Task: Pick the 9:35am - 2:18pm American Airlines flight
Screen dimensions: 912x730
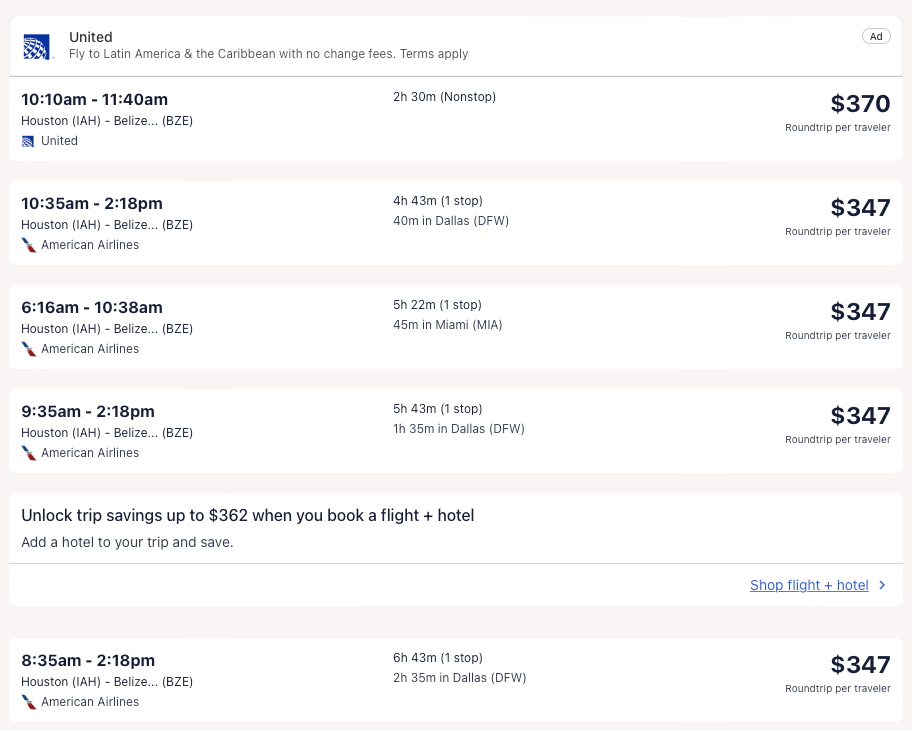Action: pyautogui.click(x=88, y=412)
